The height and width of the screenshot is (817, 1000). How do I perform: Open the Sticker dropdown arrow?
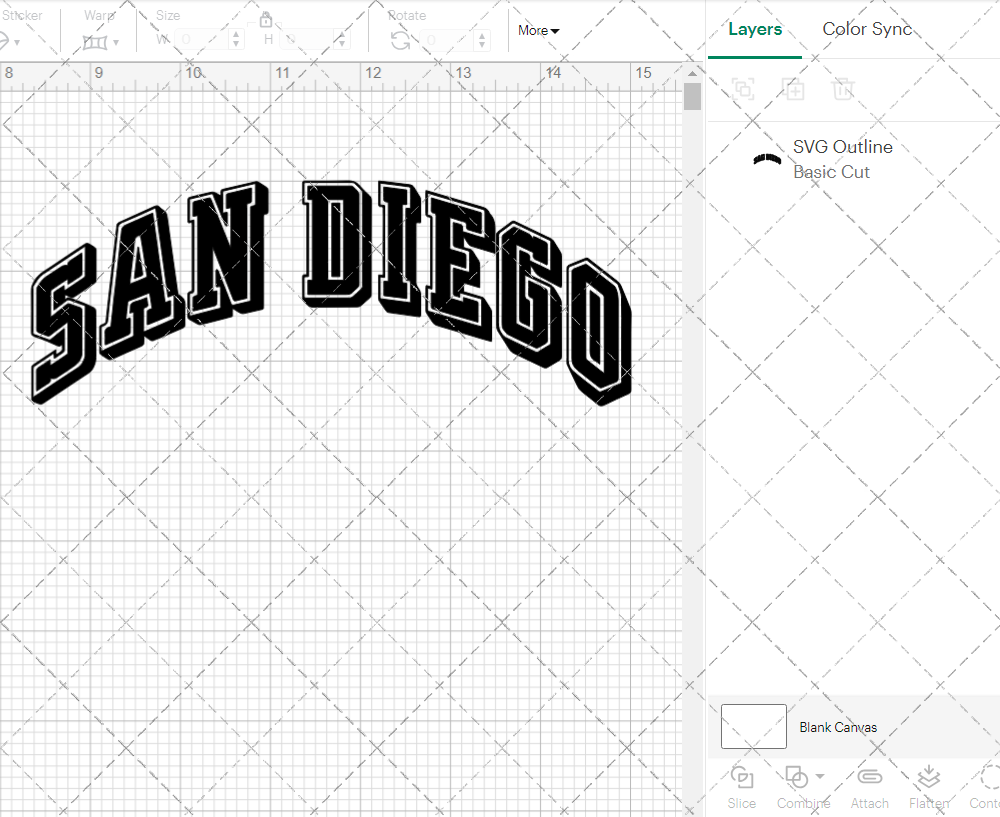point(17,43)
